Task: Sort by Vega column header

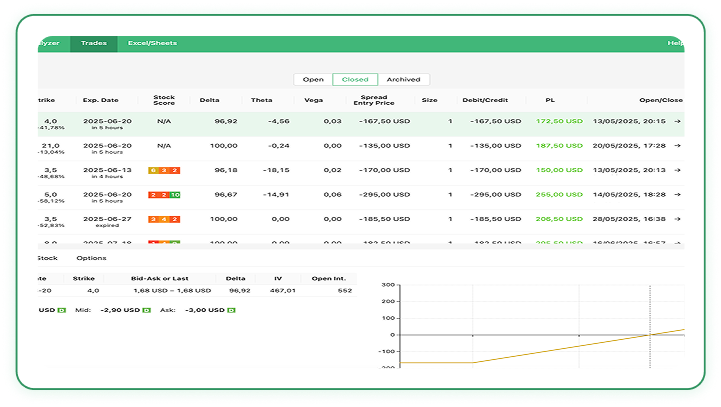Action: point(314,100)
